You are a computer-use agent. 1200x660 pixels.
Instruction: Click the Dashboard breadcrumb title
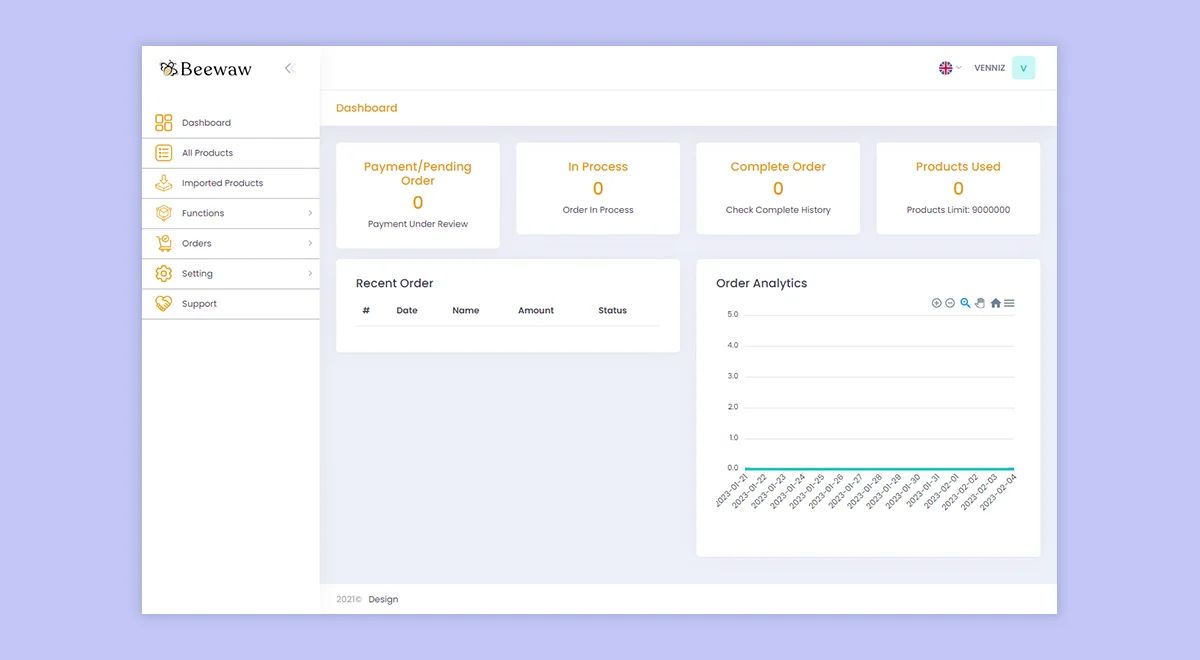point(366,108)
